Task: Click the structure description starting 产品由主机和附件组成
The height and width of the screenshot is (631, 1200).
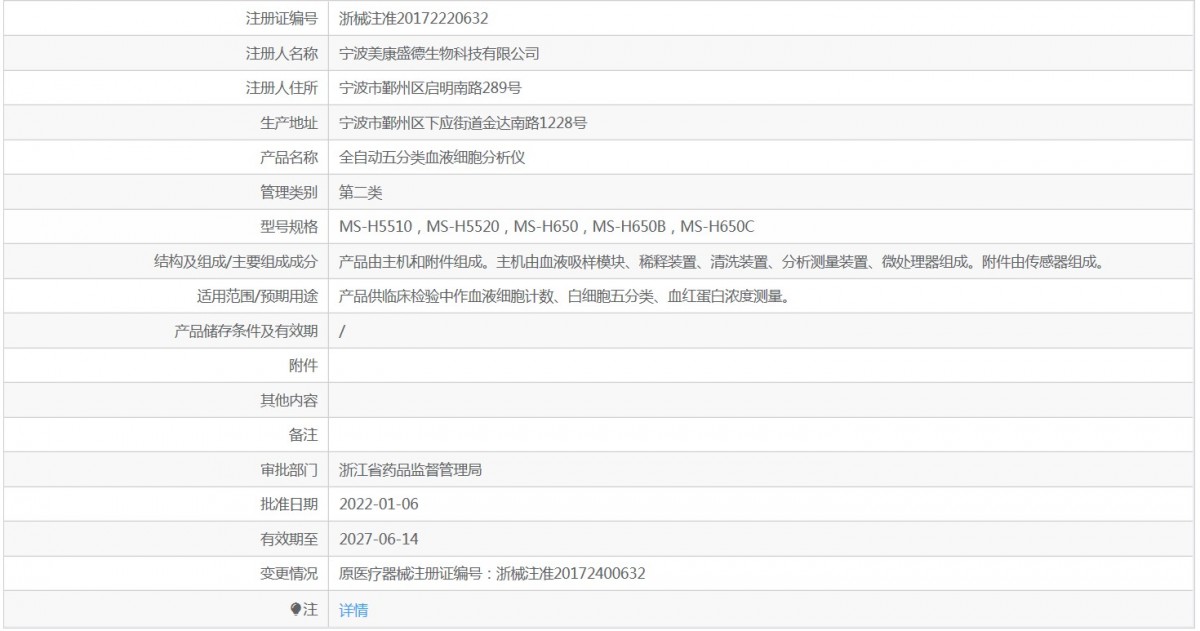Action: click(721, 262)
